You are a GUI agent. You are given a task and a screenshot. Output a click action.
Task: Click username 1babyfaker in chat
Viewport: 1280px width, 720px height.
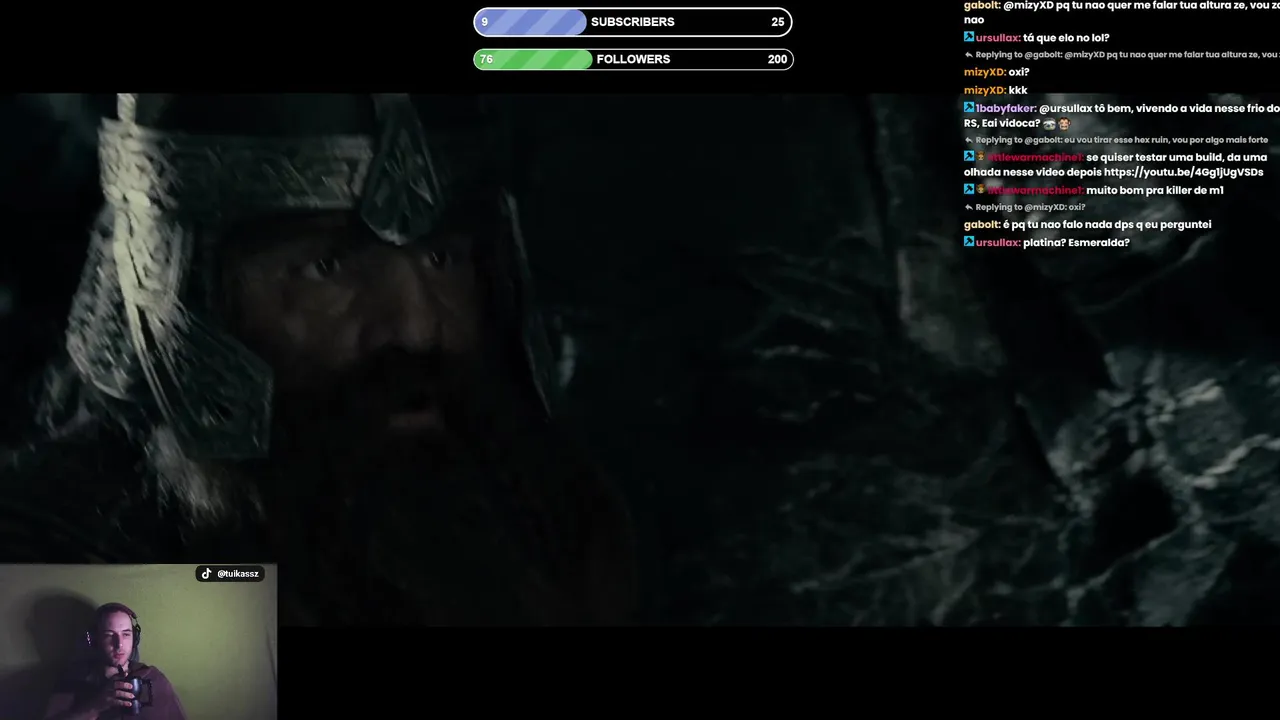1005,108
